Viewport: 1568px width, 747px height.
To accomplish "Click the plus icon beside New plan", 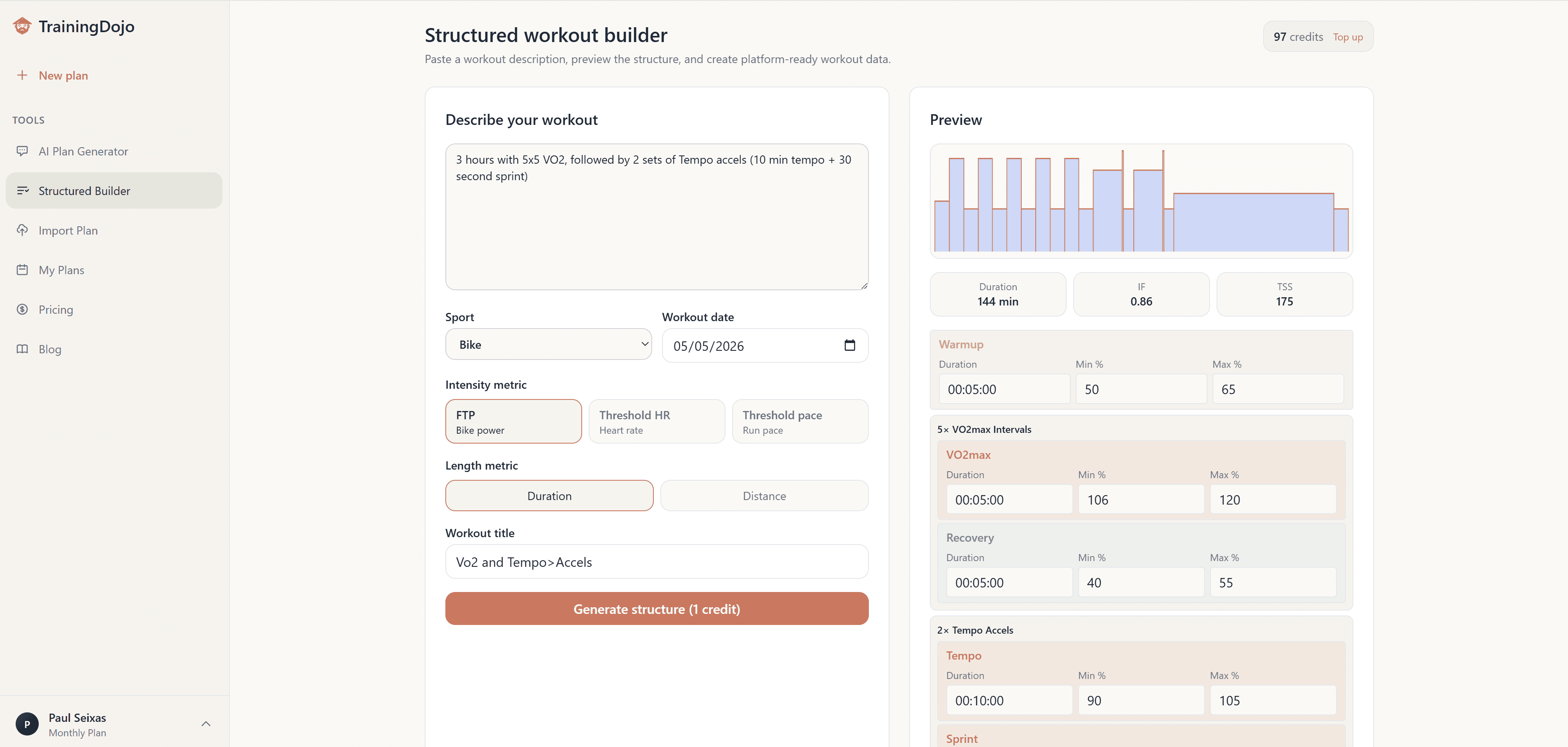I will click(x=23, y=75).
